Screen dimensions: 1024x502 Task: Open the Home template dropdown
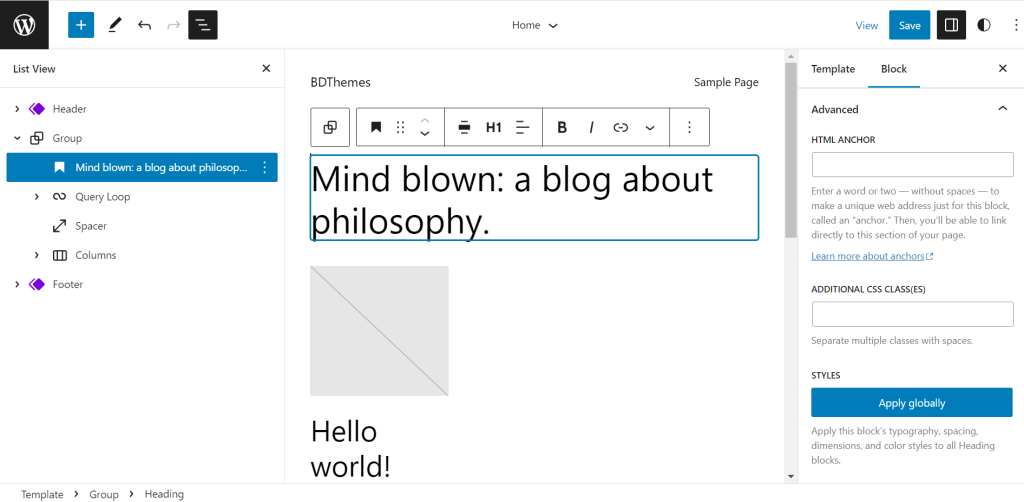(x=534, y=25)
